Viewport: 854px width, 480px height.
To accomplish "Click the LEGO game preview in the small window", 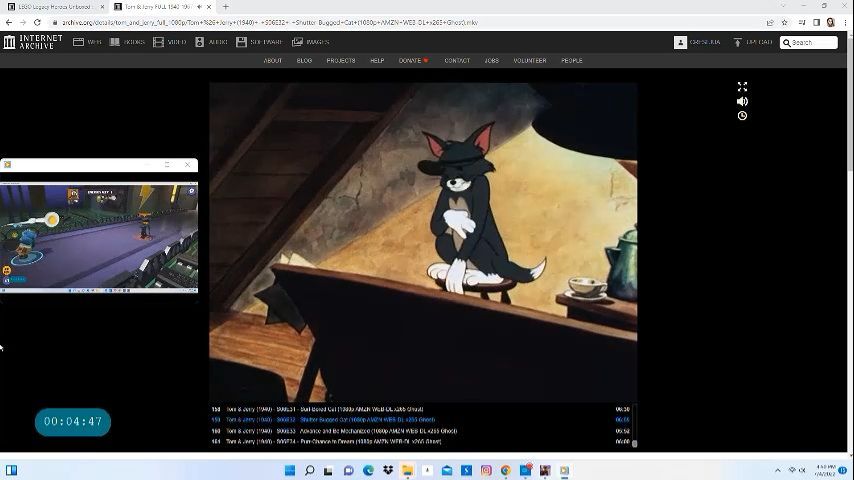I will click(99, 238).
